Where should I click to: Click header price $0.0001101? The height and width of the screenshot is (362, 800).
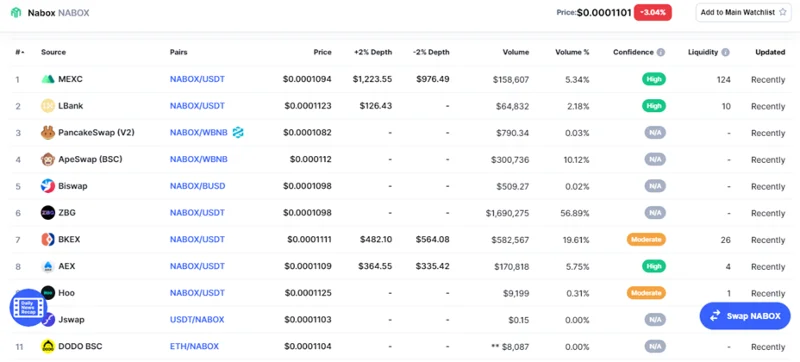pyautogui.click(x=604, y=12)
